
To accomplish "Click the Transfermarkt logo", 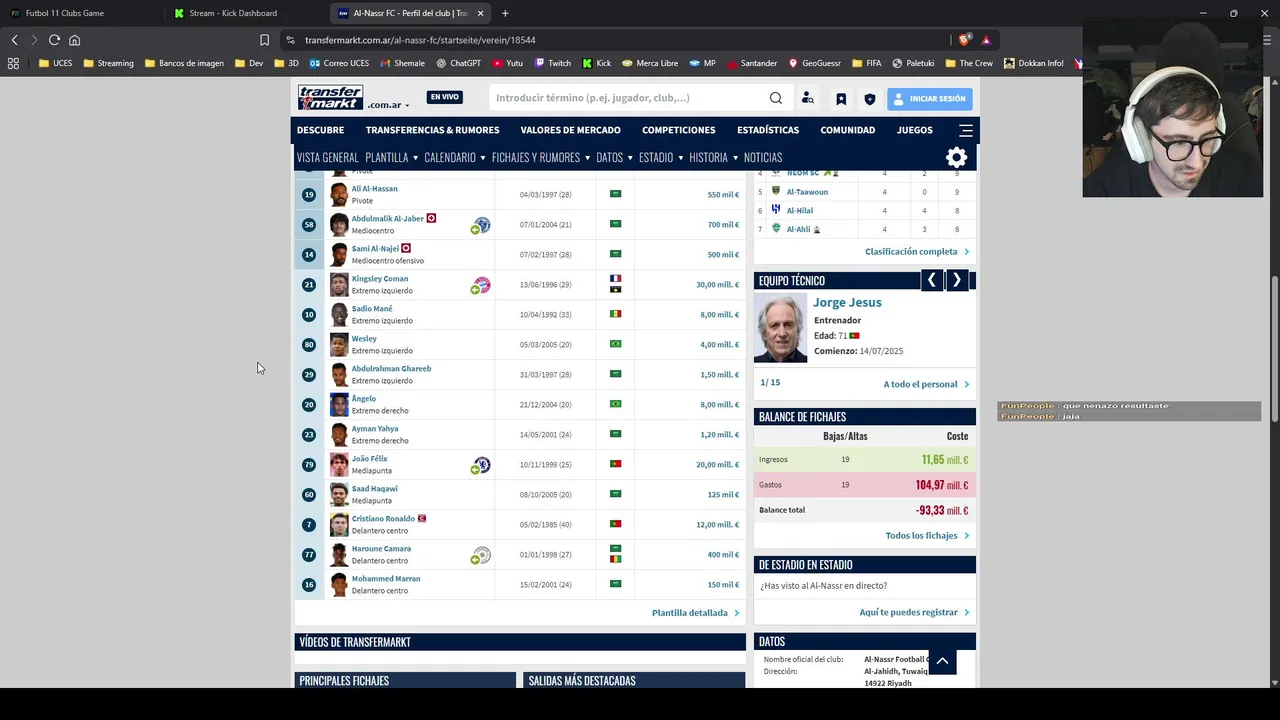I will pyautogui.click(x=330, y=98).
